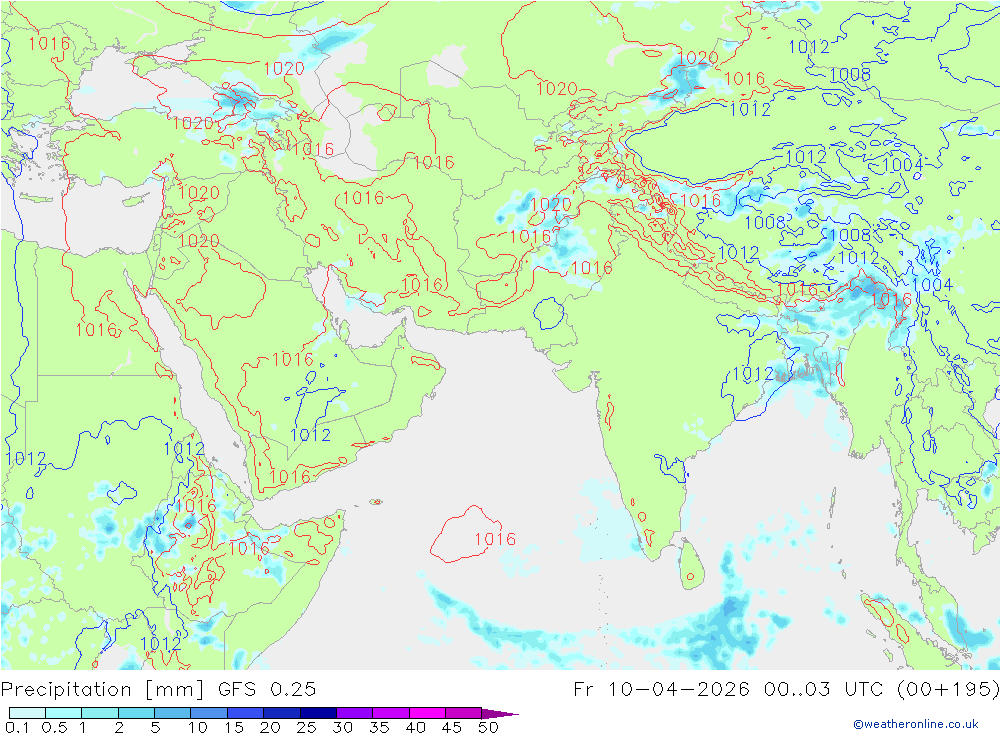Viewport: 1000px width, 733px height.
Task: Pick the 30–35 mm violet legend swatch
Action: point(355,713)
